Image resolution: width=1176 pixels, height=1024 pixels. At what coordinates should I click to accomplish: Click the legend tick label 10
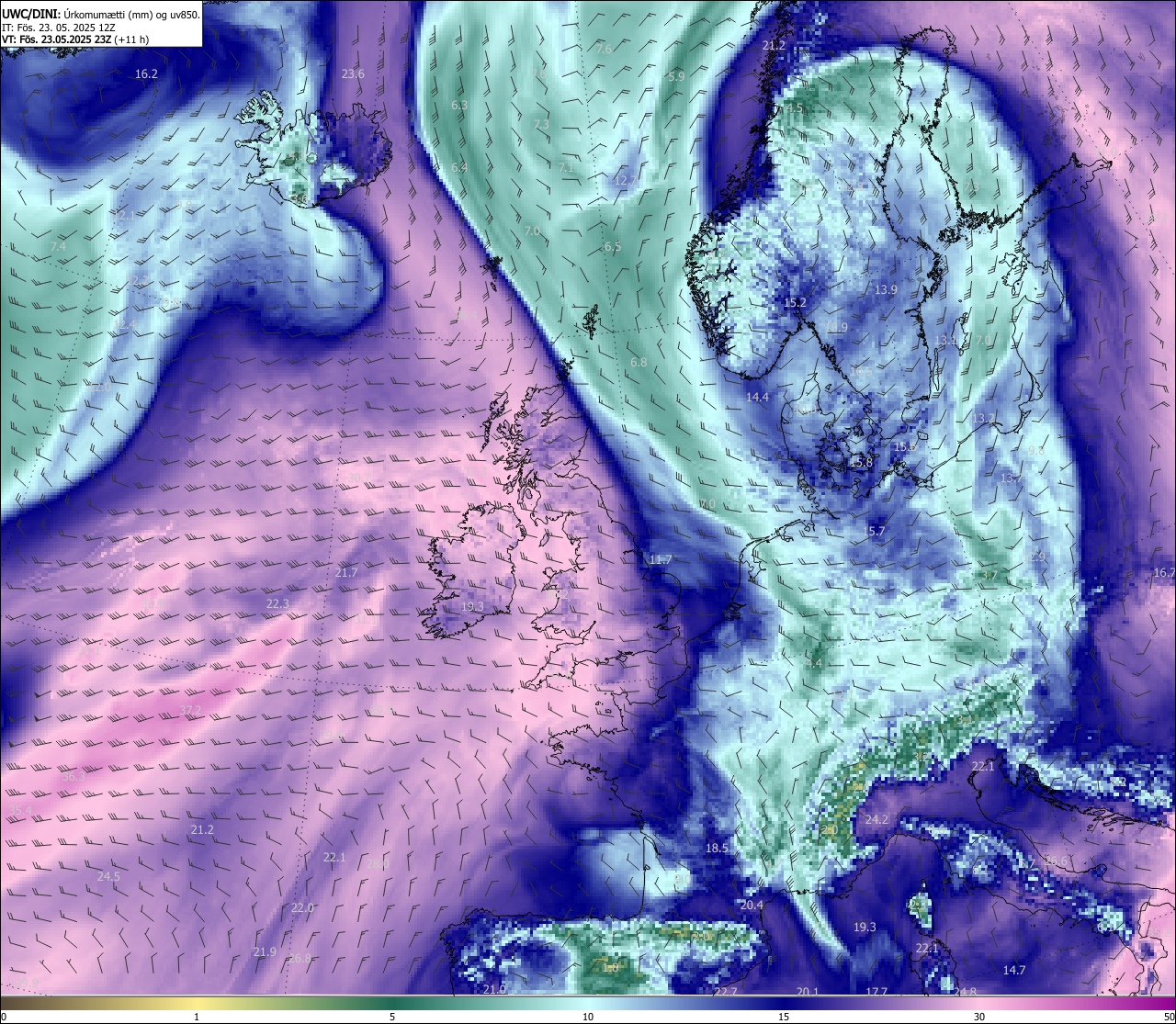(588, 1016)
